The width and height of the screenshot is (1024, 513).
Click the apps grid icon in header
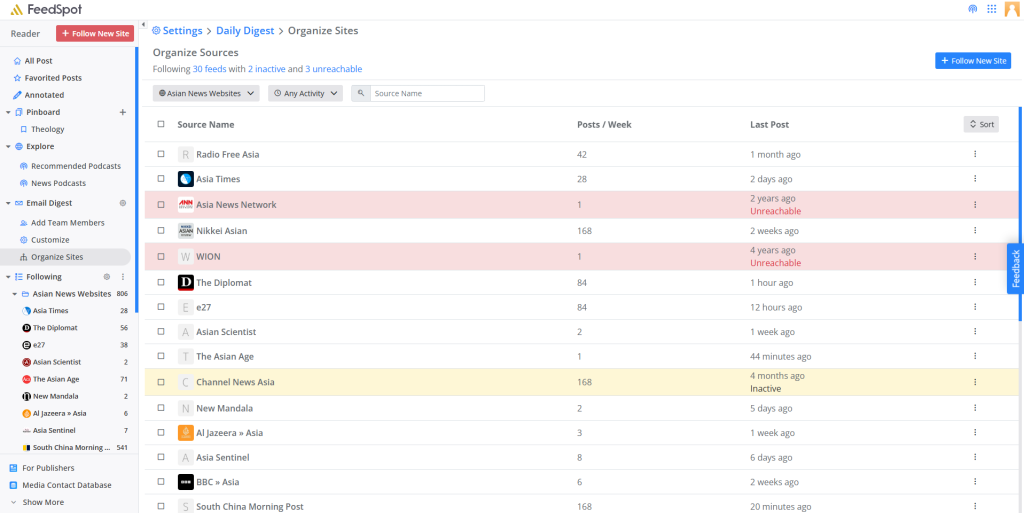click(991, 9)
